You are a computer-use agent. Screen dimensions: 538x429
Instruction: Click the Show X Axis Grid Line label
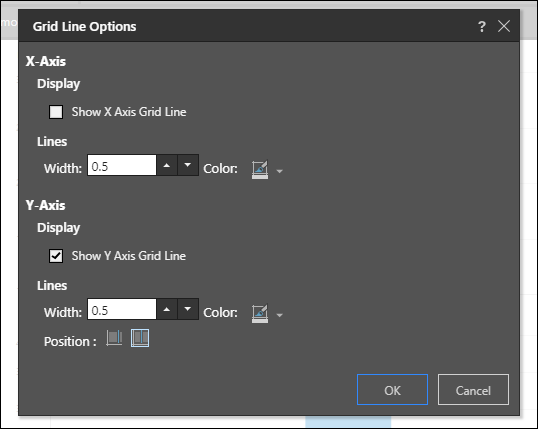pos(129,112)
